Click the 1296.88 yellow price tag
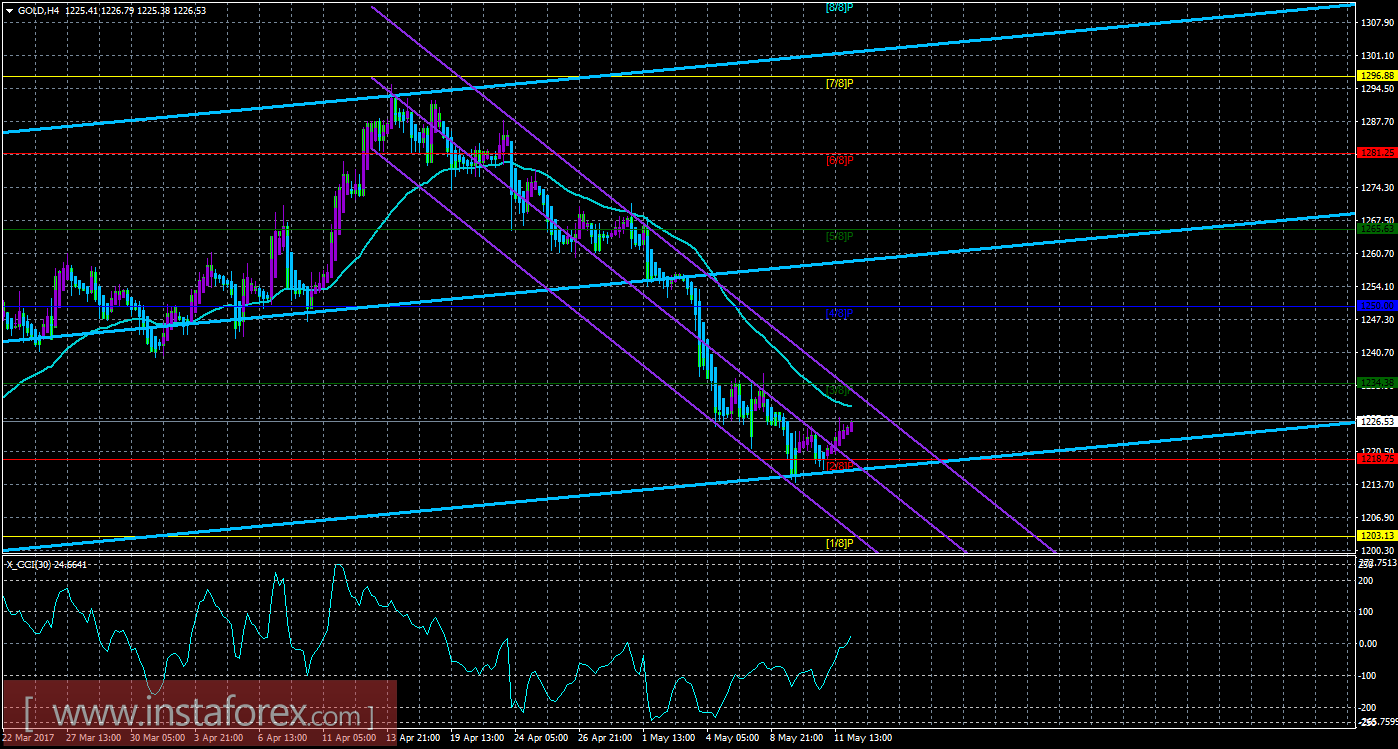Viewport: 1398px width, 749px height. [1376, 76]
